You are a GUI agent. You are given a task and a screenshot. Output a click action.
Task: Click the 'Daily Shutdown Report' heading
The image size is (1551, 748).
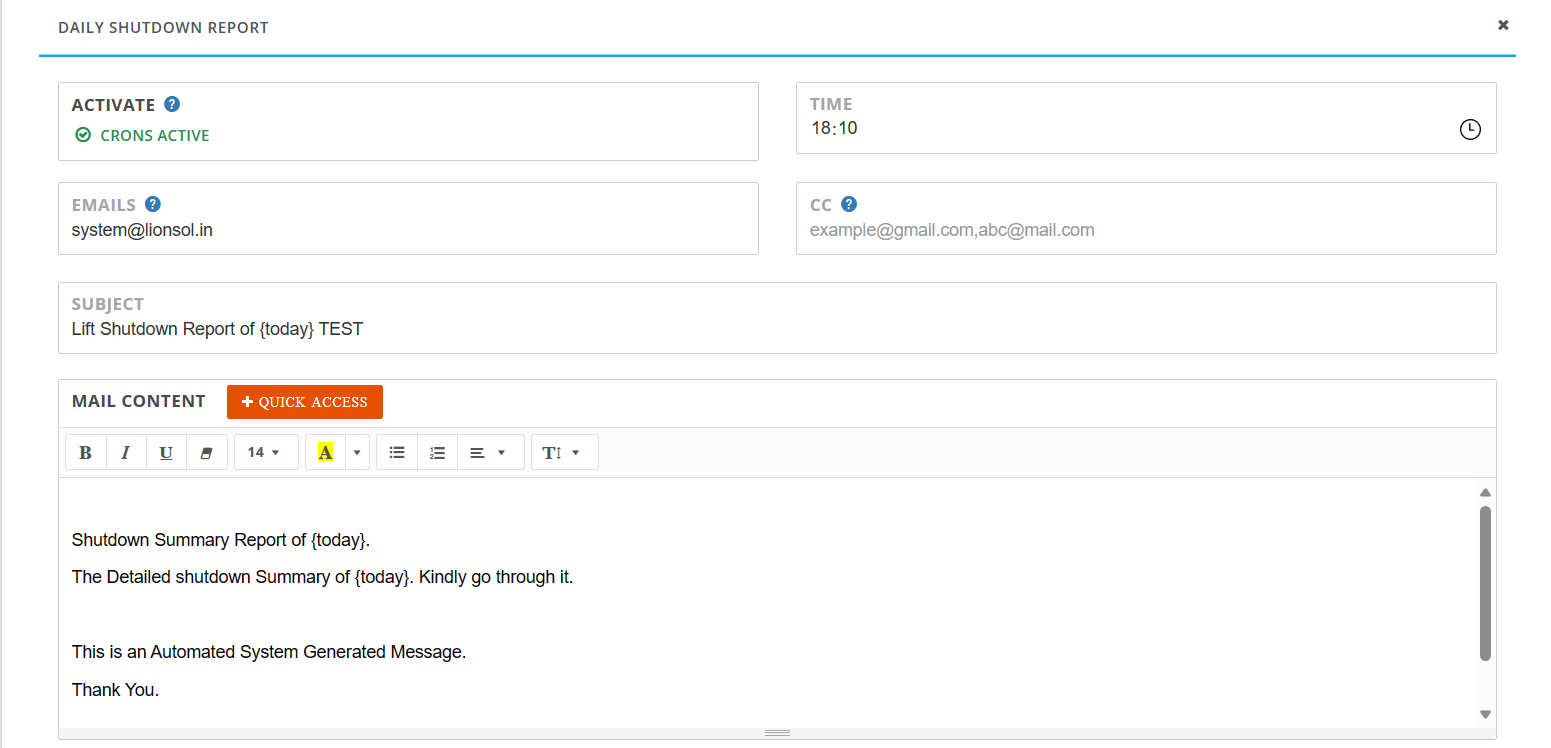click(163, 28)
